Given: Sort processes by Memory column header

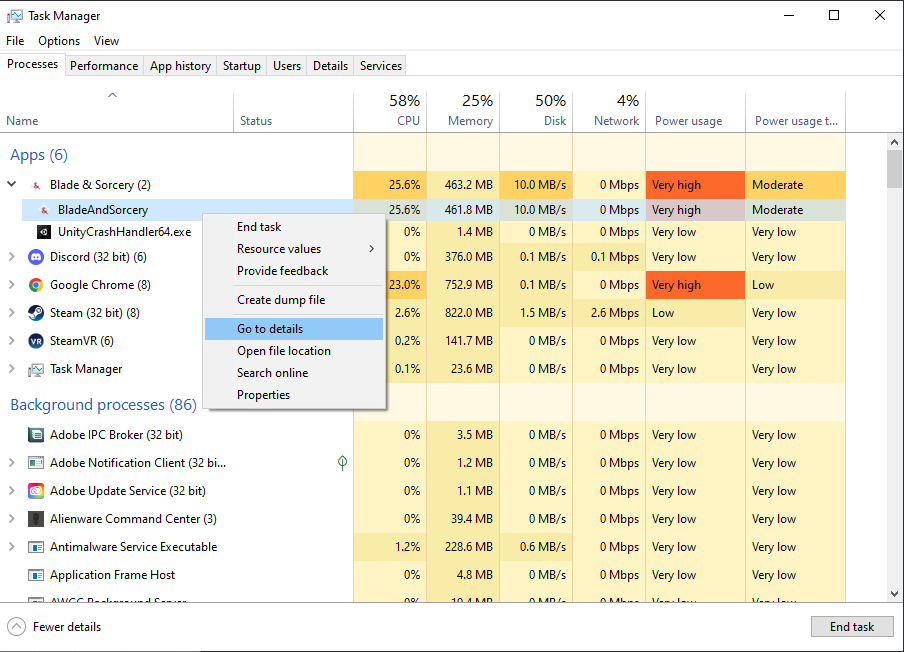Looking at the screenshot, I should [463, 110].
